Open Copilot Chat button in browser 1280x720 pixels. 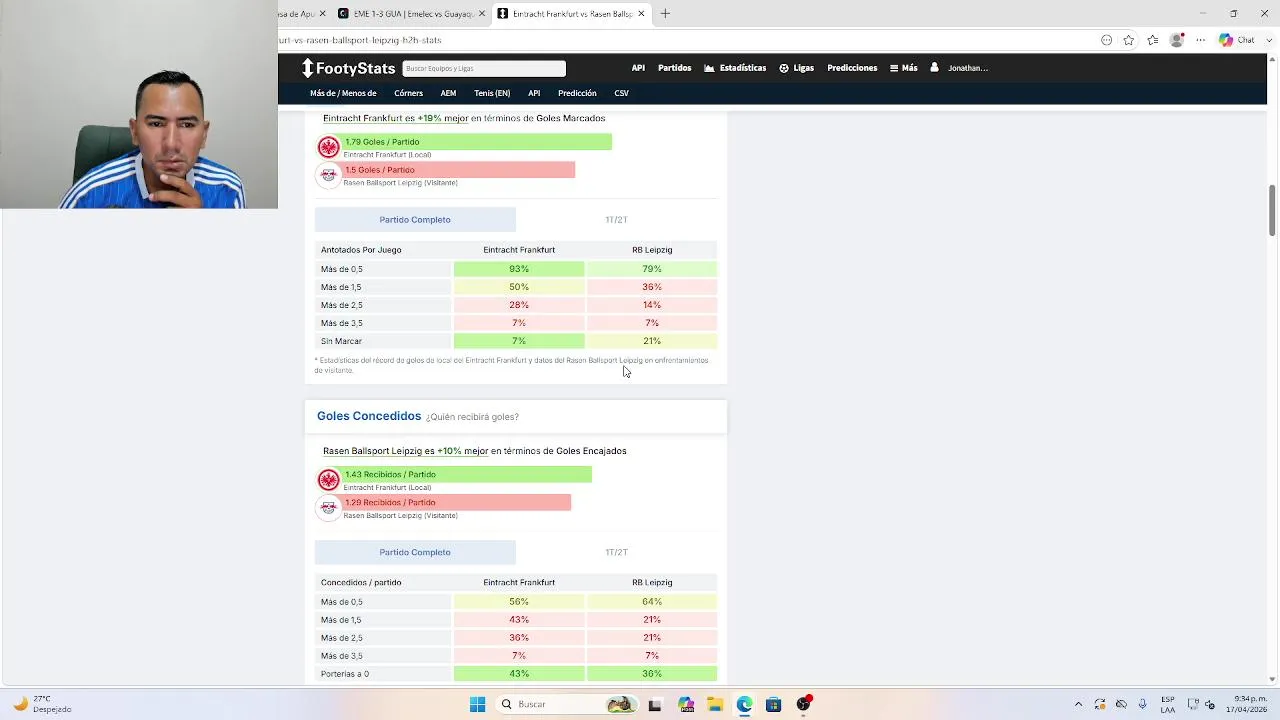click(1237, 40)
